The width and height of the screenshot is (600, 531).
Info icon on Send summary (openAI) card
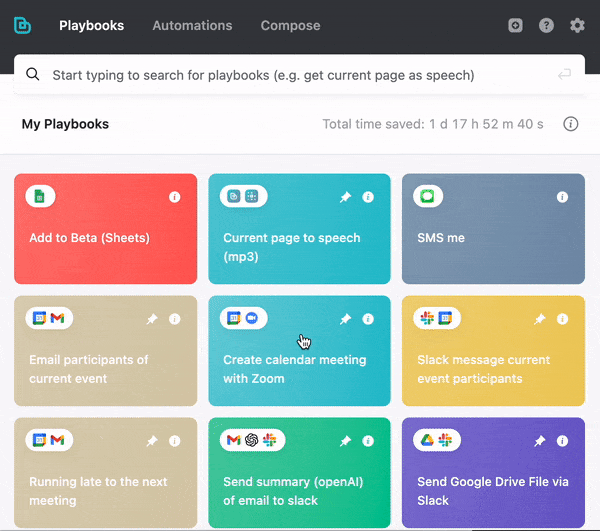[x=368, y=441]
